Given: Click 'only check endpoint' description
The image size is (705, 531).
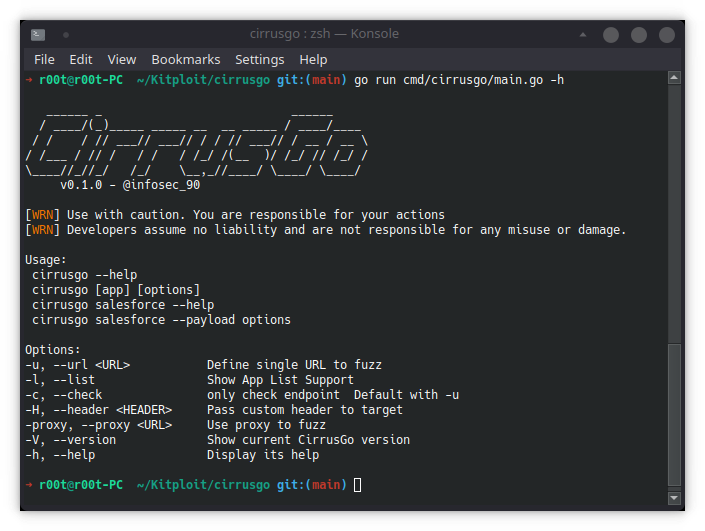Looking at the screenshot, I should pyautogui.click(x=273, y=395).
